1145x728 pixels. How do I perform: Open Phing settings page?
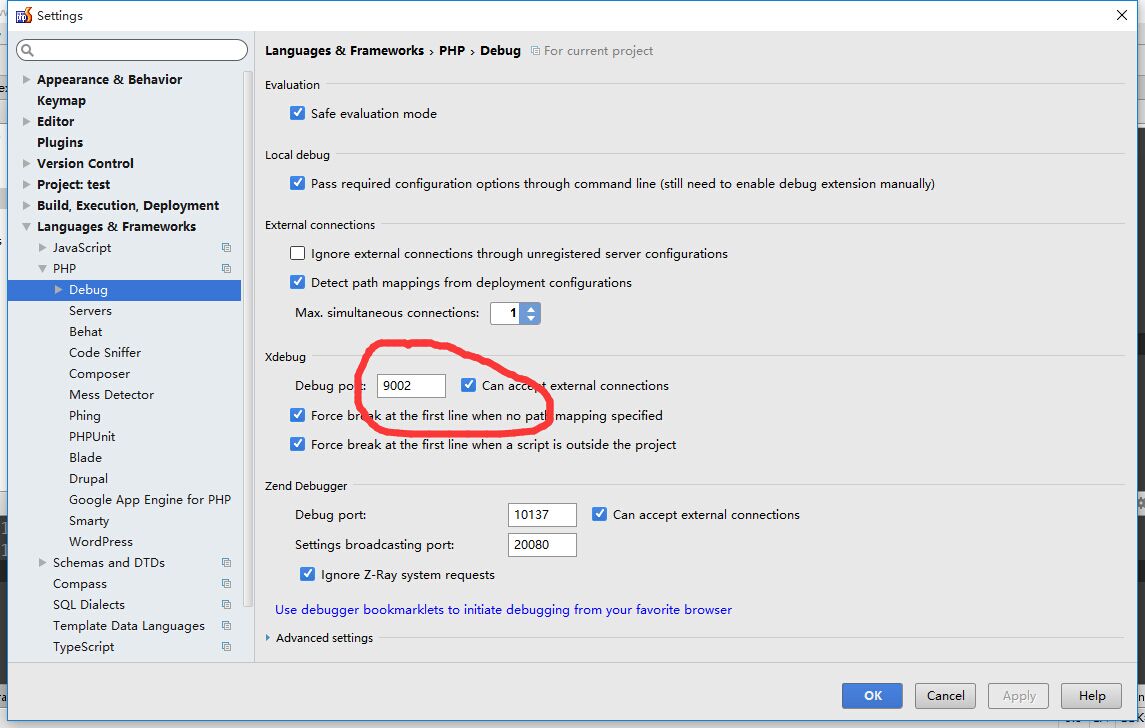pos(85,415)
